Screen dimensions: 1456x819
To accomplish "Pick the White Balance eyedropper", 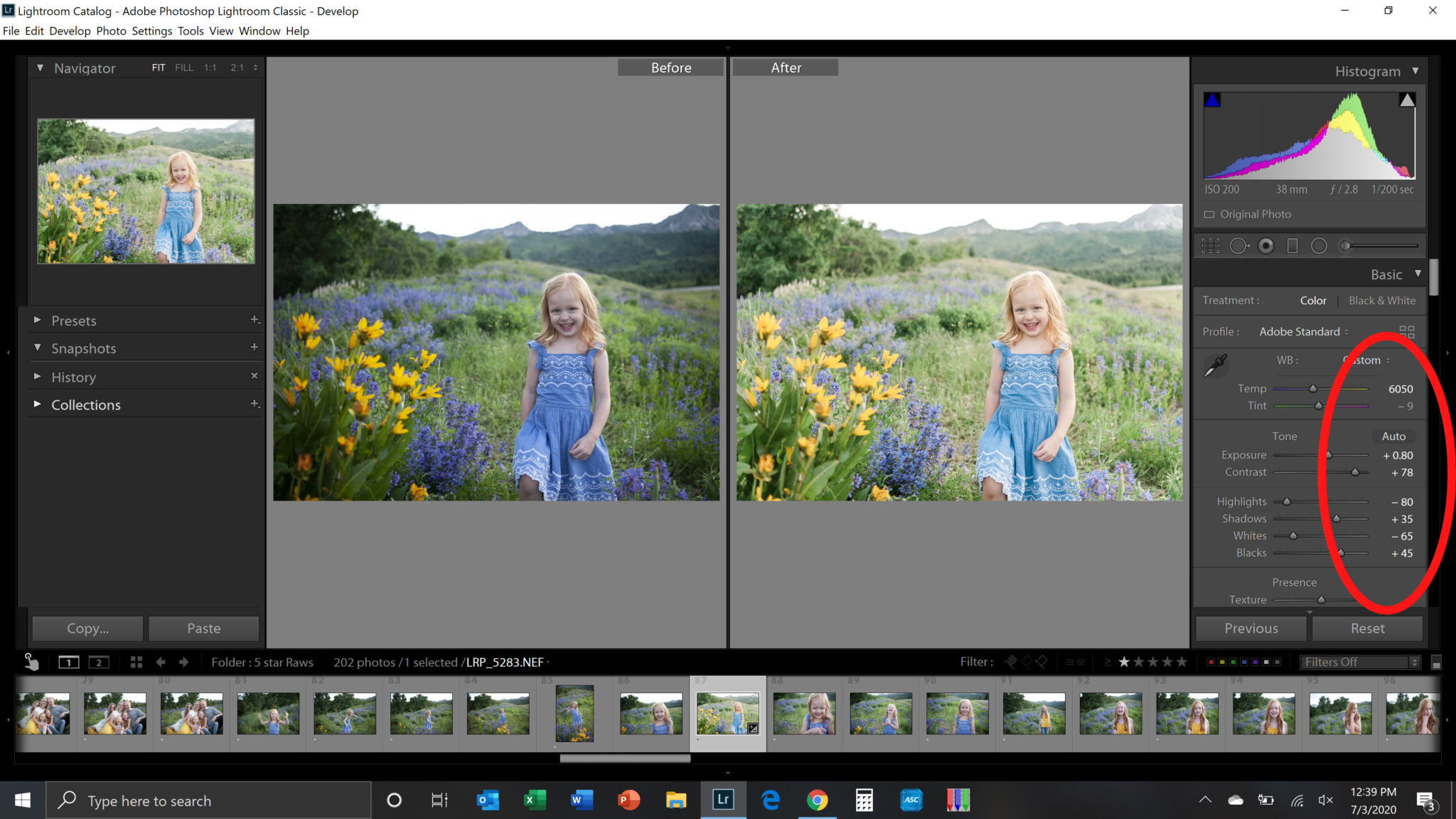I will click(x=1215, y=365).
